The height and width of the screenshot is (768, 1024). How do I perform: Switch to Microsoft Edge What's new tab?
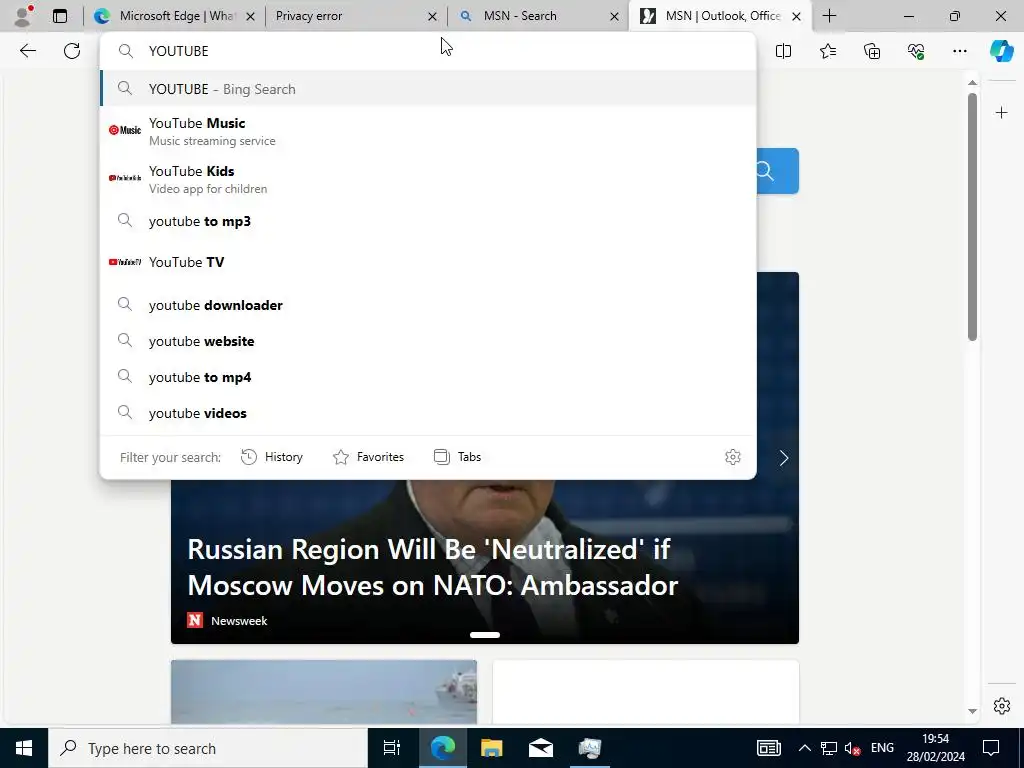175,16
